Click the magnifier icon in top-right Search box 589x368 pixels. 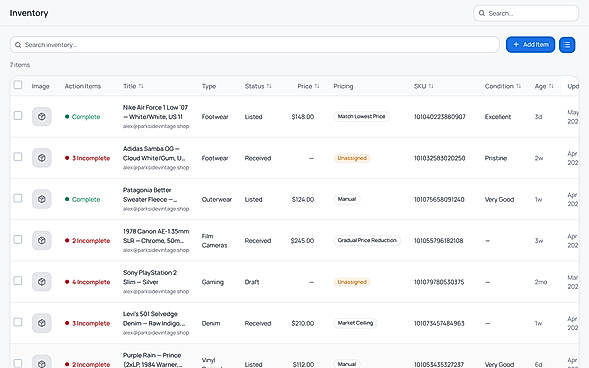pyautogui.click(x=482, y=14)
